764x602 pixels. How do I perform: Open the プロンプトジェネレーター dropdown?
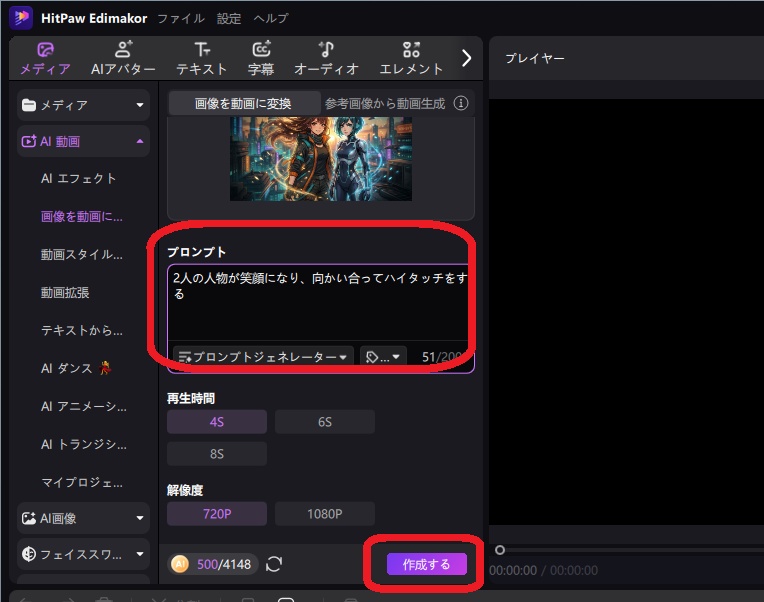263,357
